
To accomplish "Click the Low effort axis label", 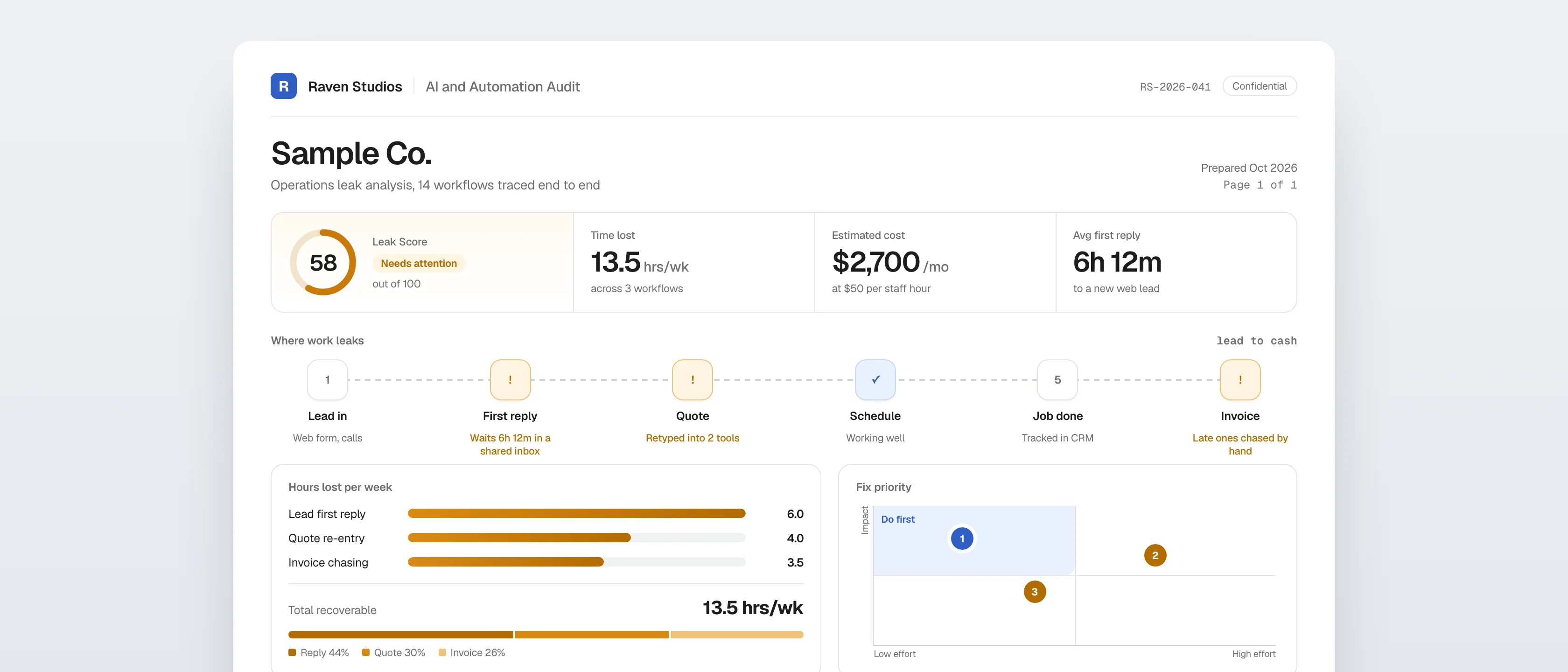I will tap(894, 654).
